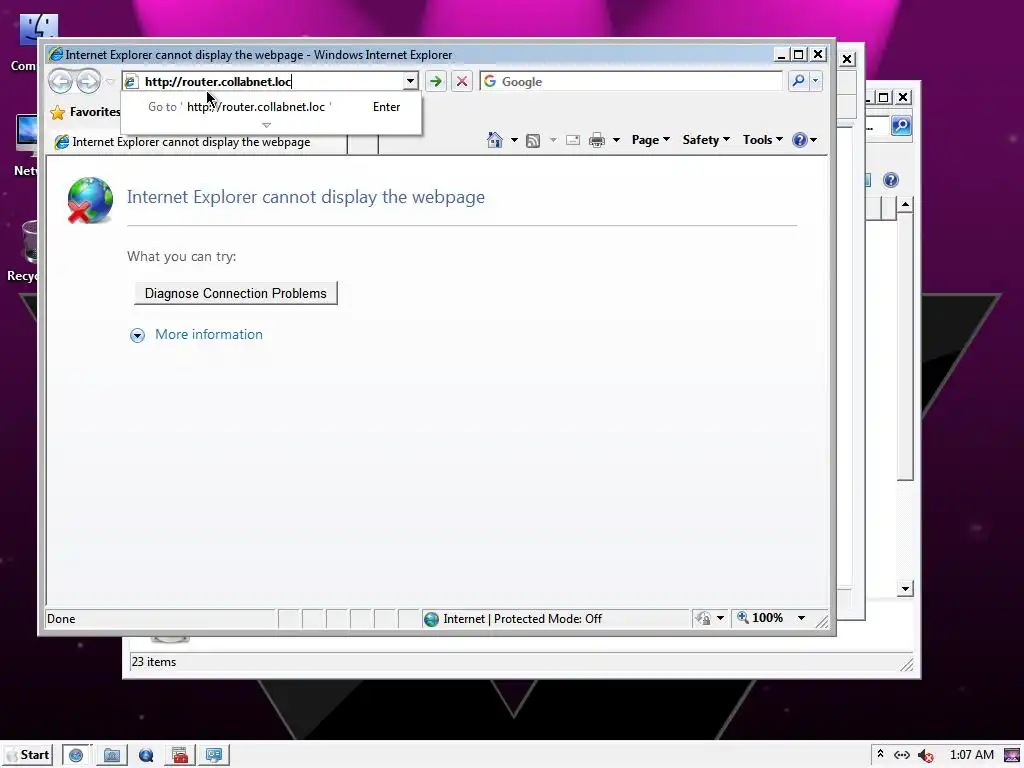This screenshot has width=1024, height=768.
Task: Click the Network desktop icon
Action: (26, 145)
